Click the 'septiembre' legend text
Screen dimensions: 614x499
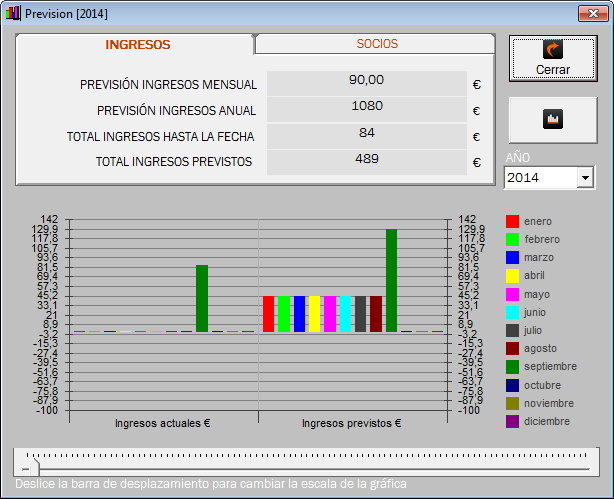point(551,367)
